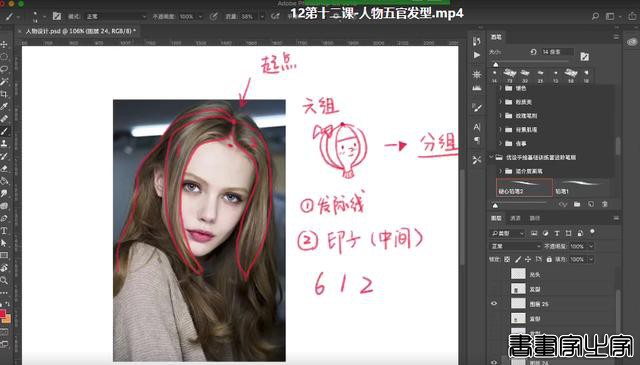Select the Brush tool in the toolbar

click(4, 131)
